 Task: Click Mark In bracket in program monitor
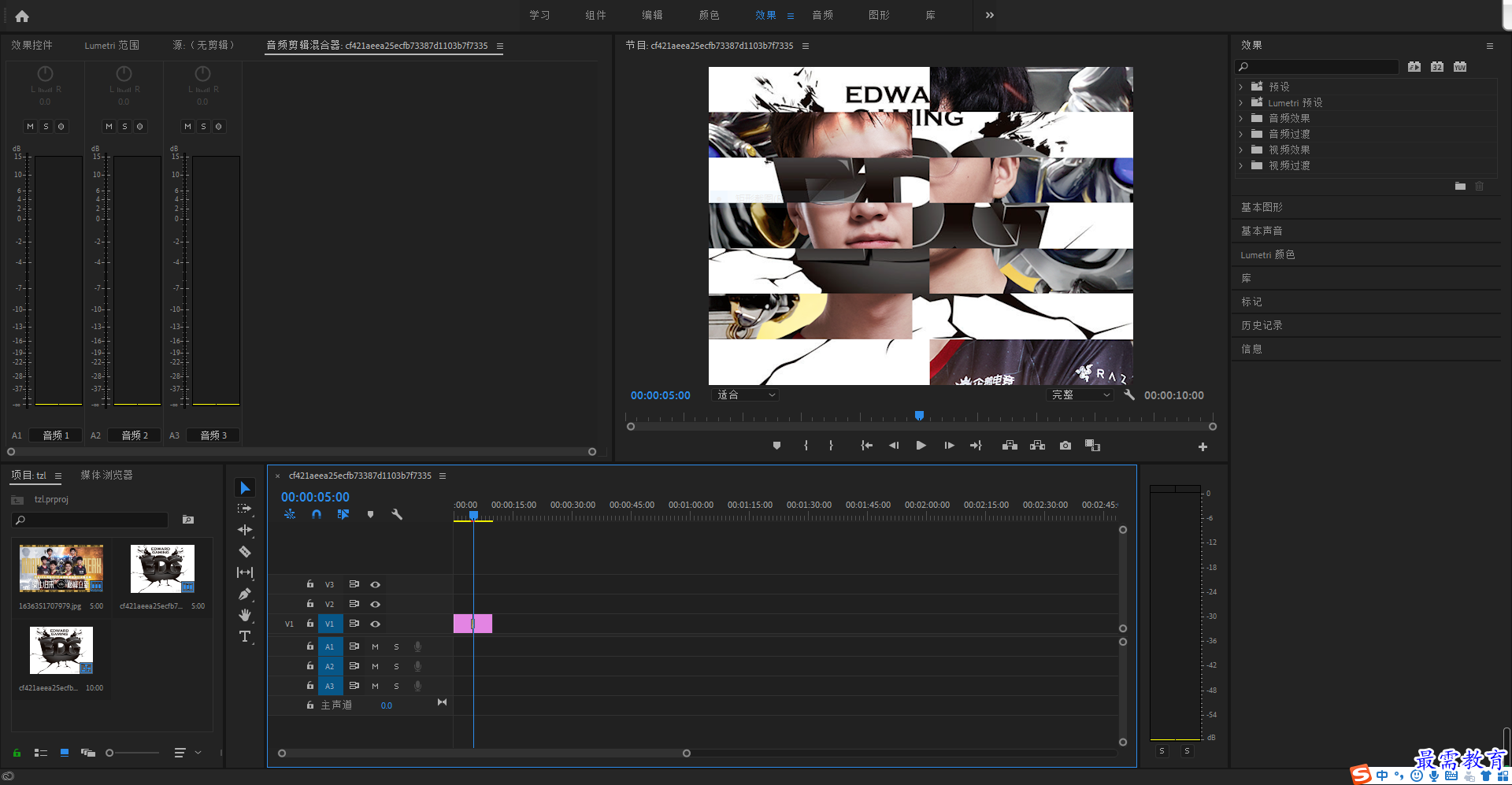click(806, 446)
